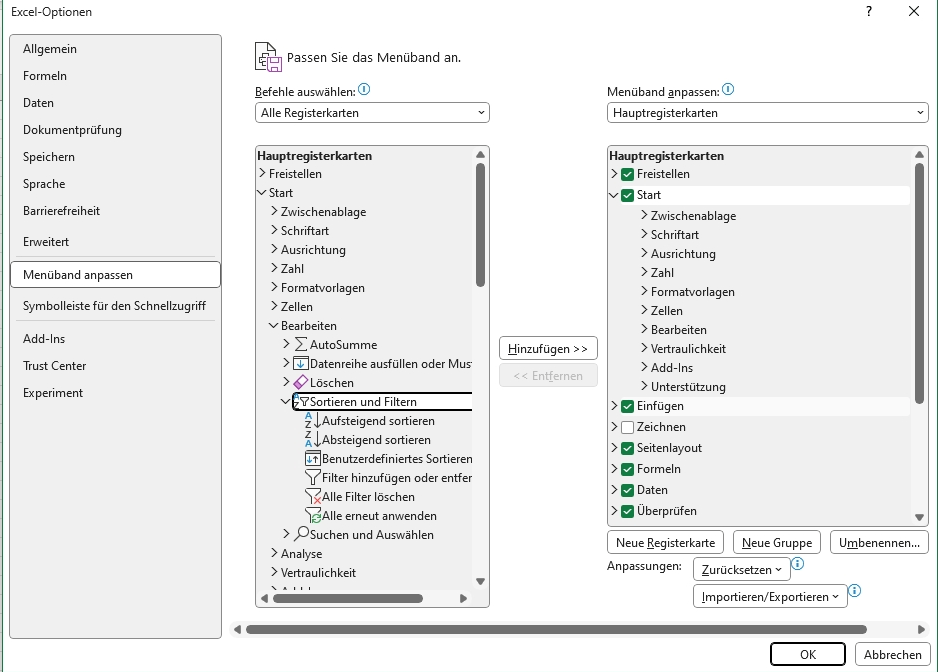Click the Benutzerdefiniertes Sortieren icon
Screen dimensions: 938x672
pos(313,459)
